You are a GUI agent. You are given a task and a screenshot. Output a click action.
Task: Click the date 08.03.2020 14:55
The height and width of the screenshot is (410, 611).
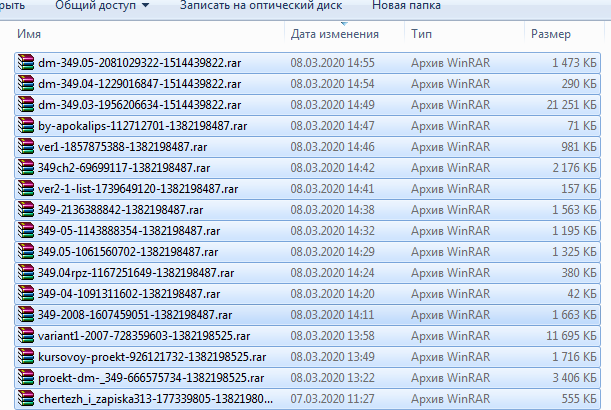click(332, 63)
